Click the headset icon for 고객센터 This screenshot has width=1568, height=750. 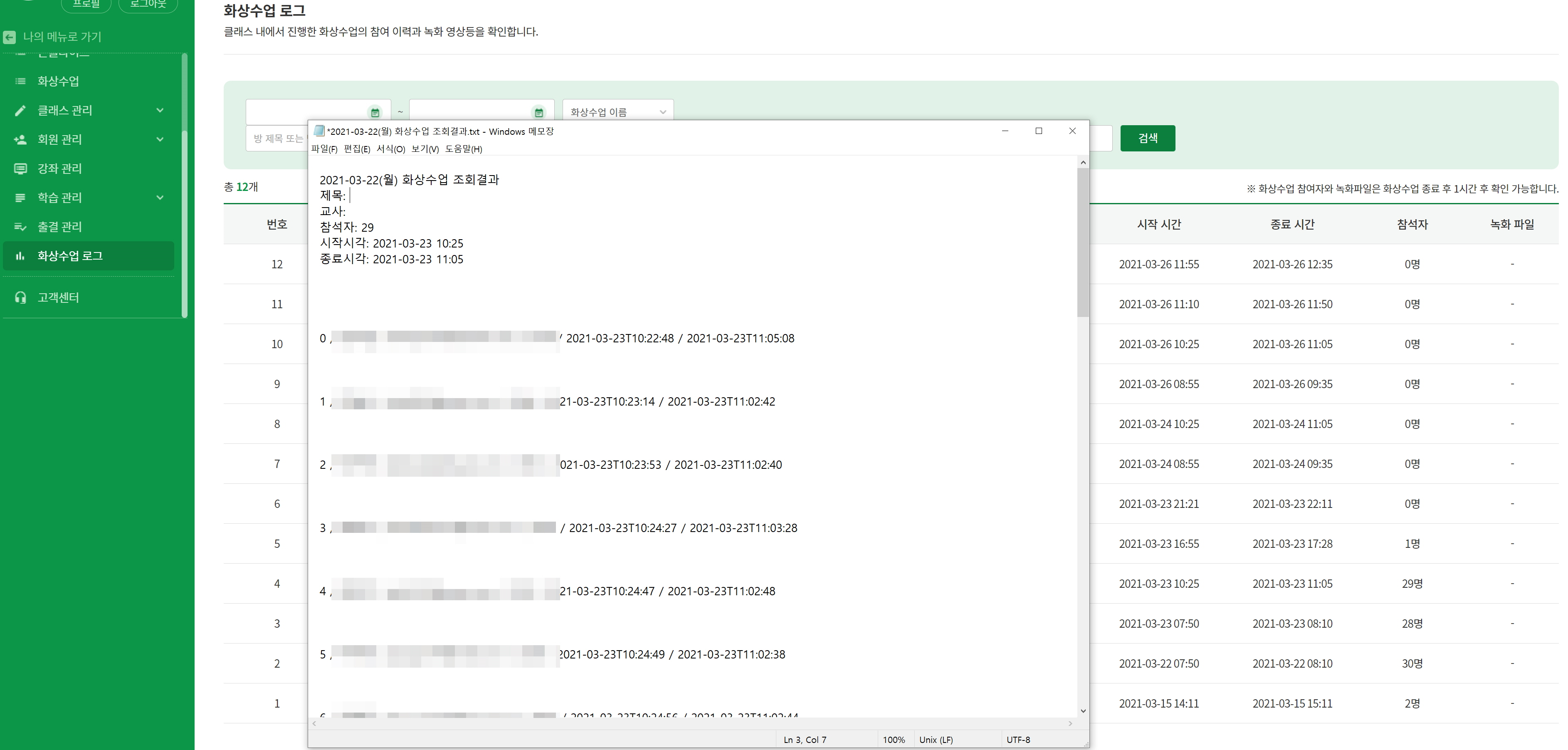[x=20, y=298]
